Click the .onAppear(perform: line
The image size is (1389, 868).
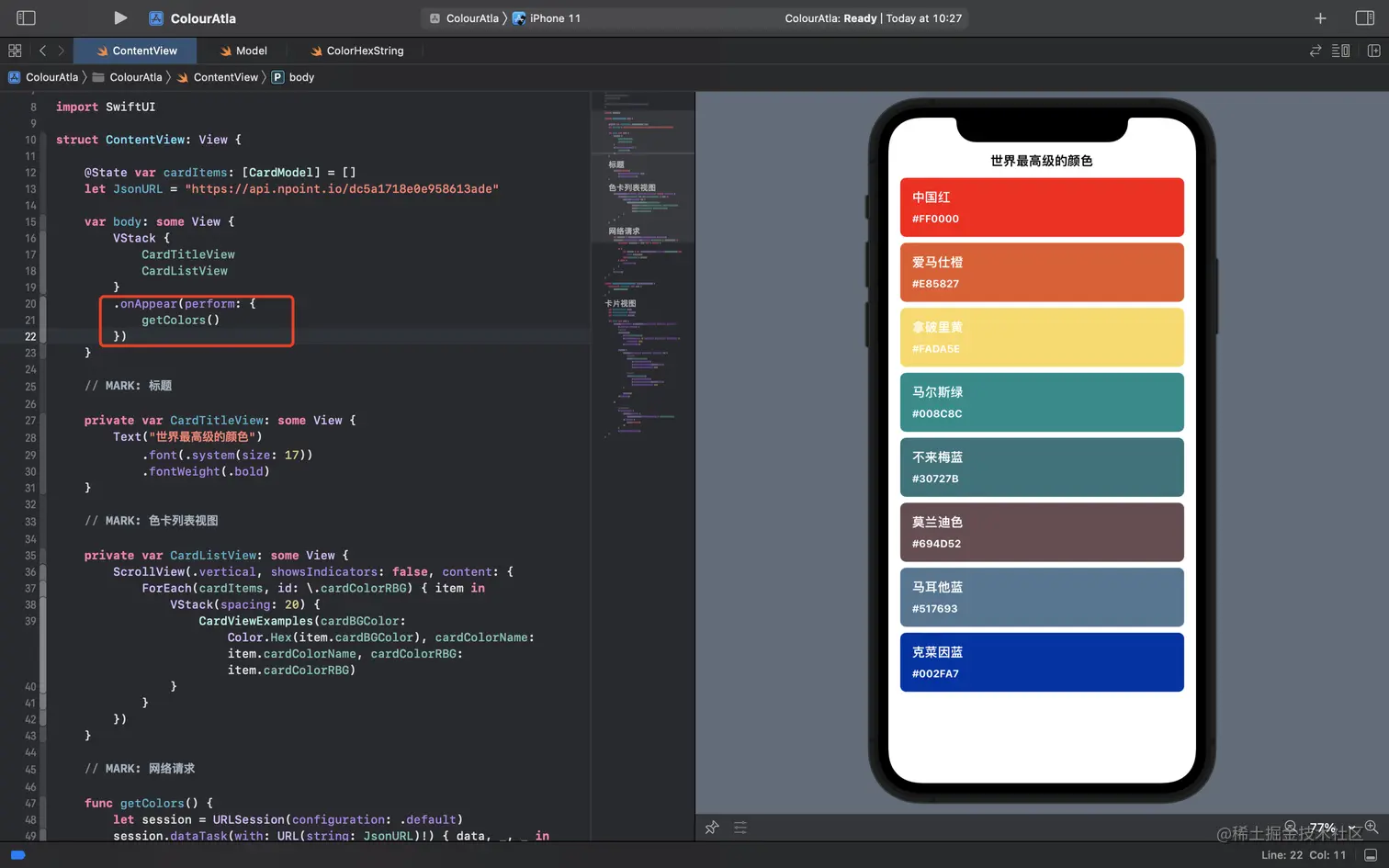click(185, 303)
